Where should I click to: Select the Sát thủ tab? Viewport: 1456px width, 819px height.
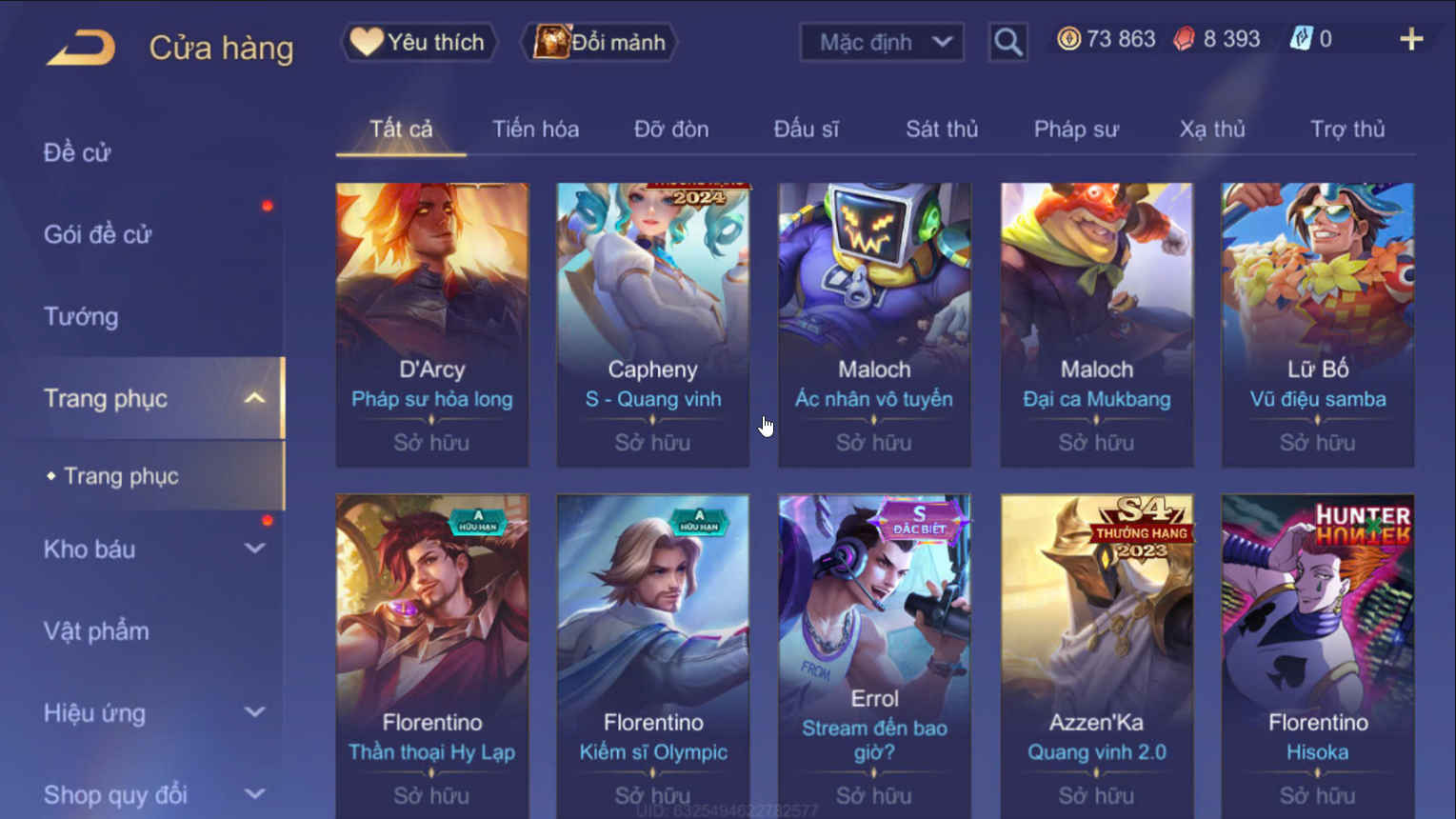click(x=942, y=129)
